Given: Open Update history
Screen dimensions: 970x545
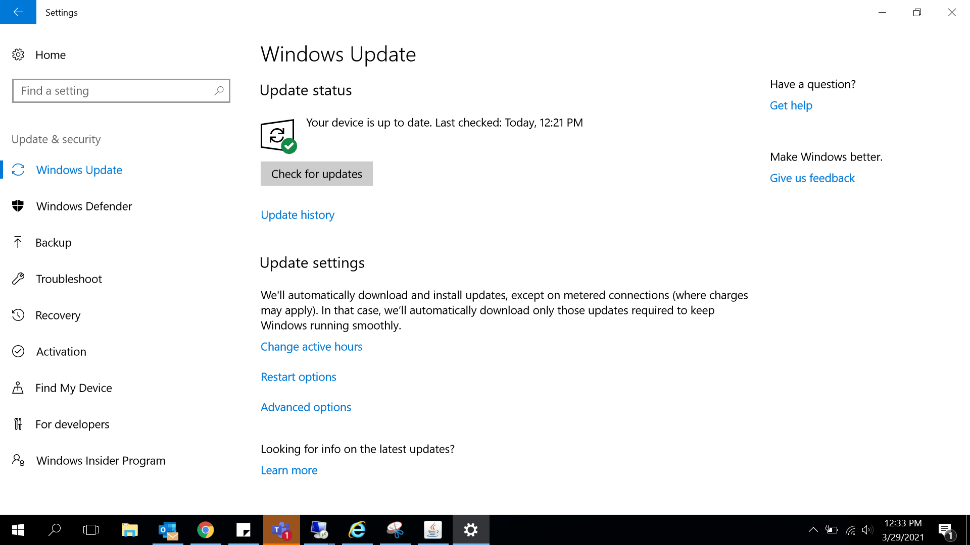Looking at the screenshot, I should (298, 215).
